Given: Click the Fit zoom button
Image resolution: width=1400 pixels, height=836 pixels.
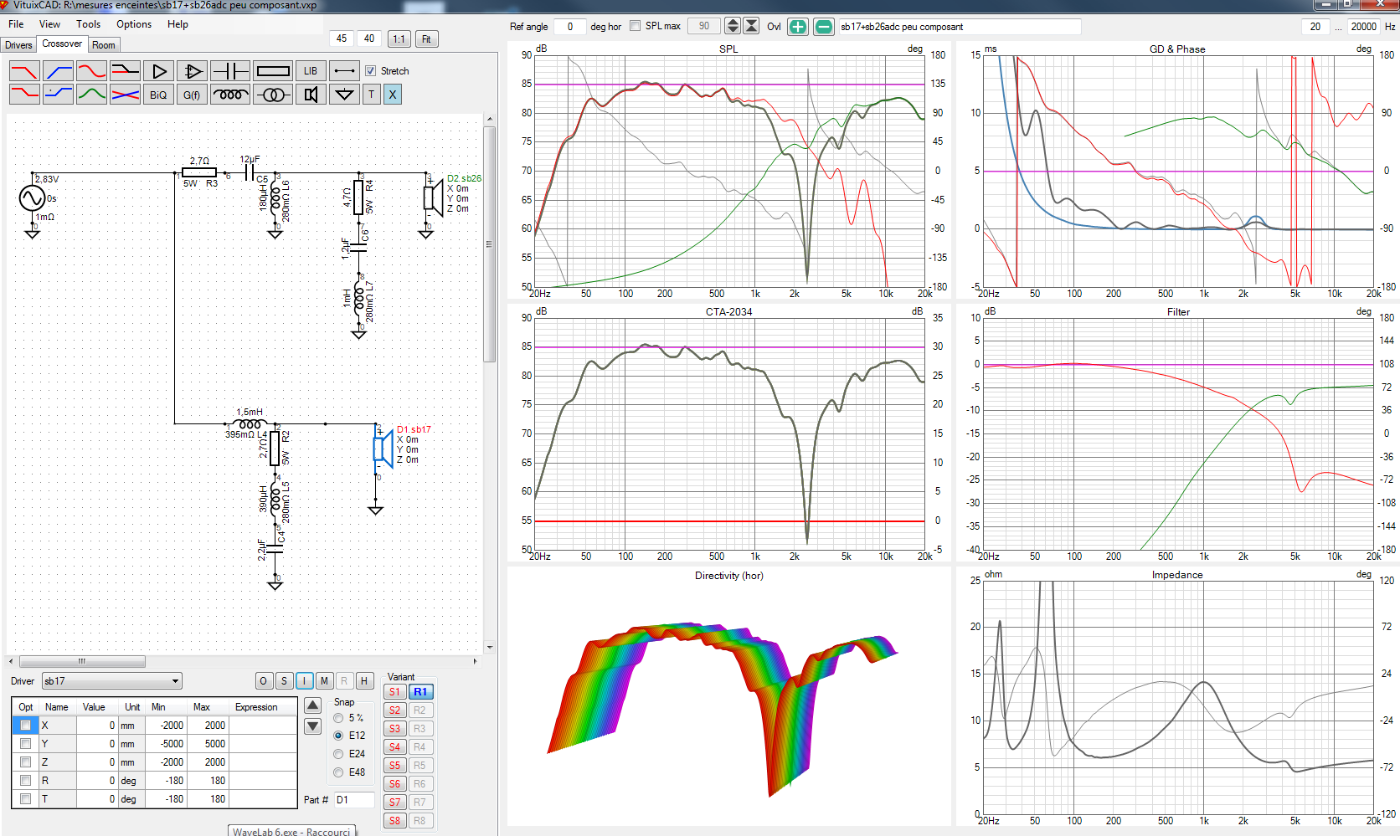Looking at the screenshot, I should tap(427, 39).
